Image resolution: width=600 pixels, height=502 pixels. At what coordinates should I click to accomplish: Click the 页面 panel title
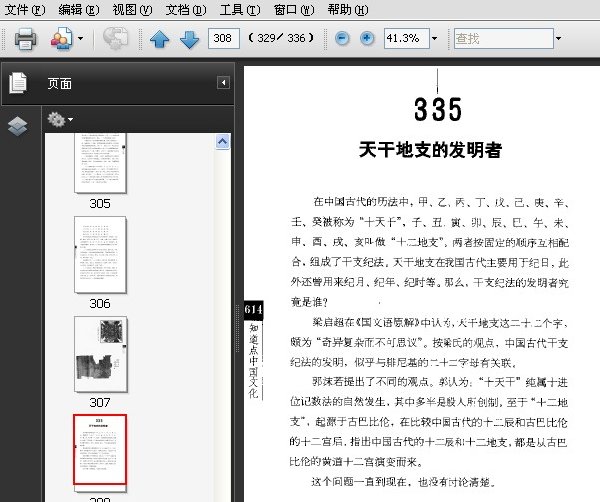tap(59, 83)
